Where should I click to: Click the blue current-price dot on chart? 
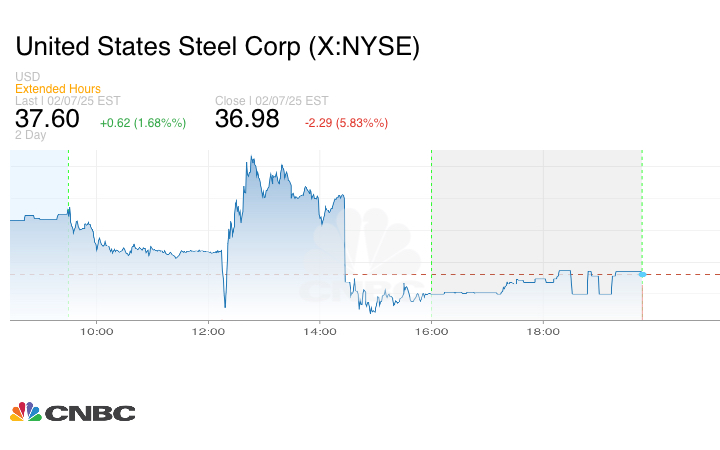(x=642, y=273)
